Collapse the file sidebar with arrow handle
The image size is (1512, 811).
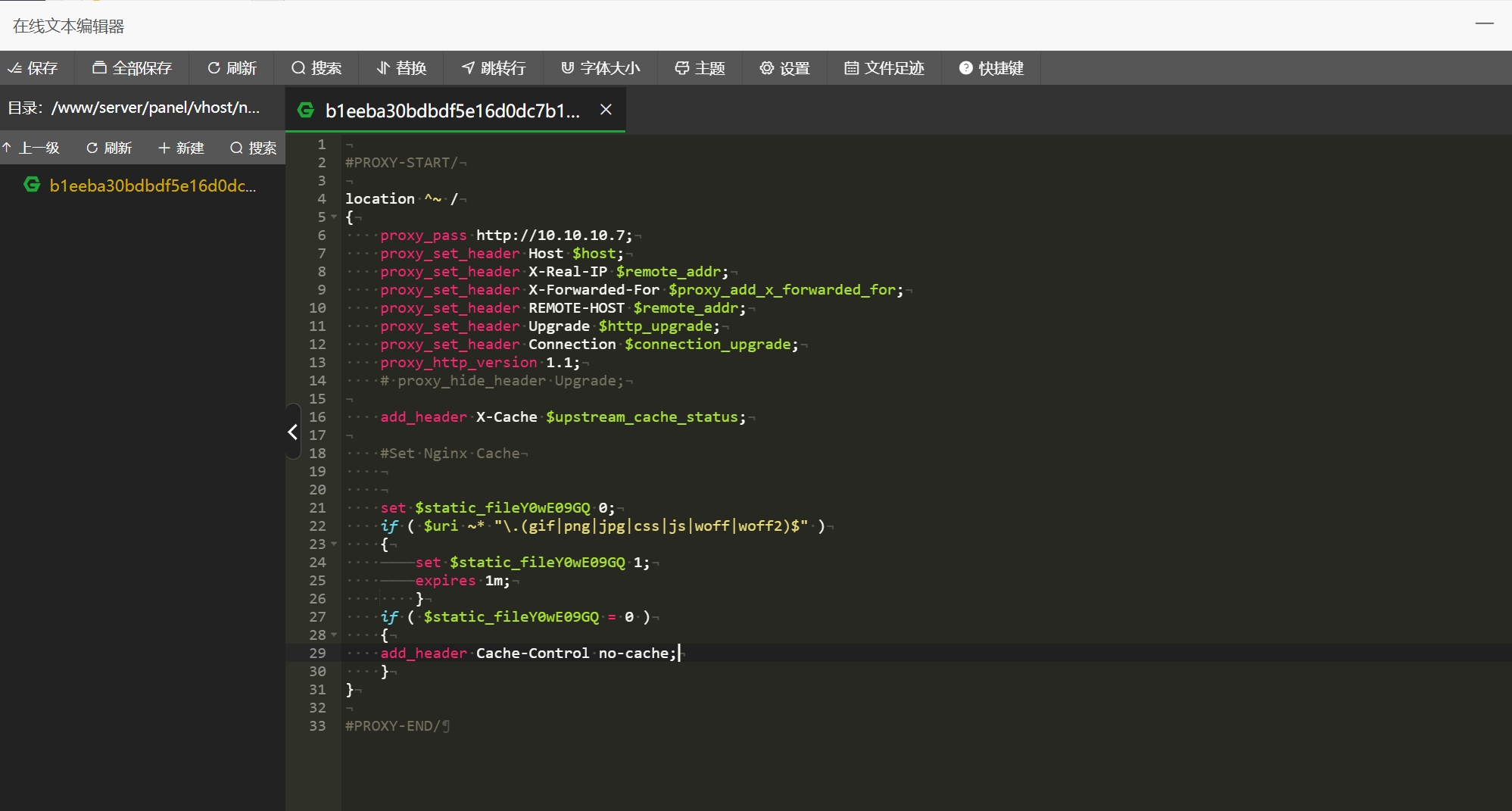293,432
